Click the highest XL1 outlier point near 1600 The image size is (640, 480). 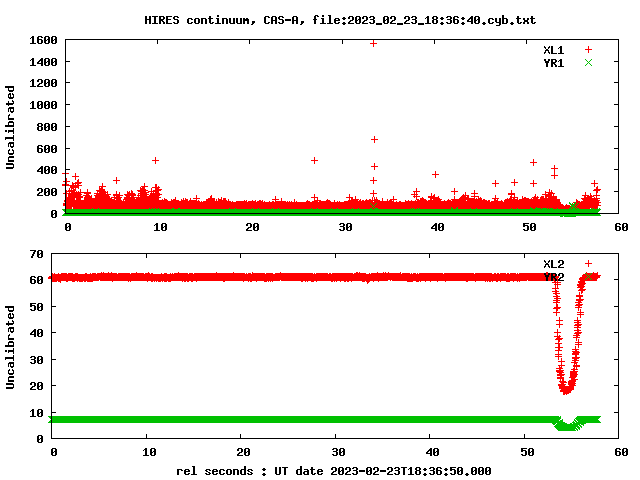(373, 43)
